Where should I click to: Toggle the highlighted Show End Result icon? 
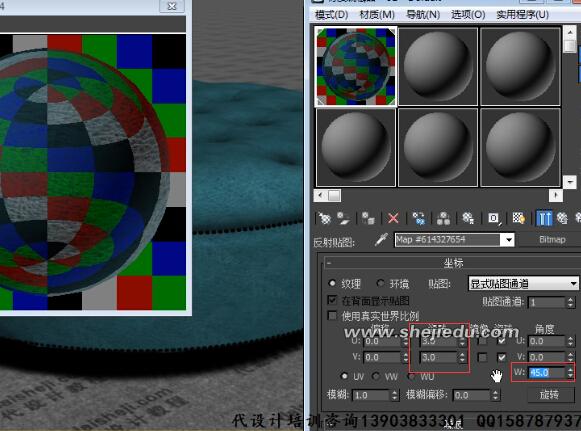pyautogui.click(x=544, y=218)
